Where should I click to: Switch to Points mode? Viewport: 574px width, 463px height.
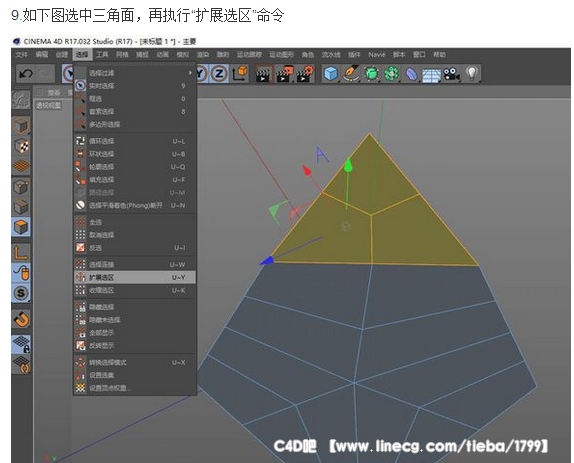pos(21,187)
